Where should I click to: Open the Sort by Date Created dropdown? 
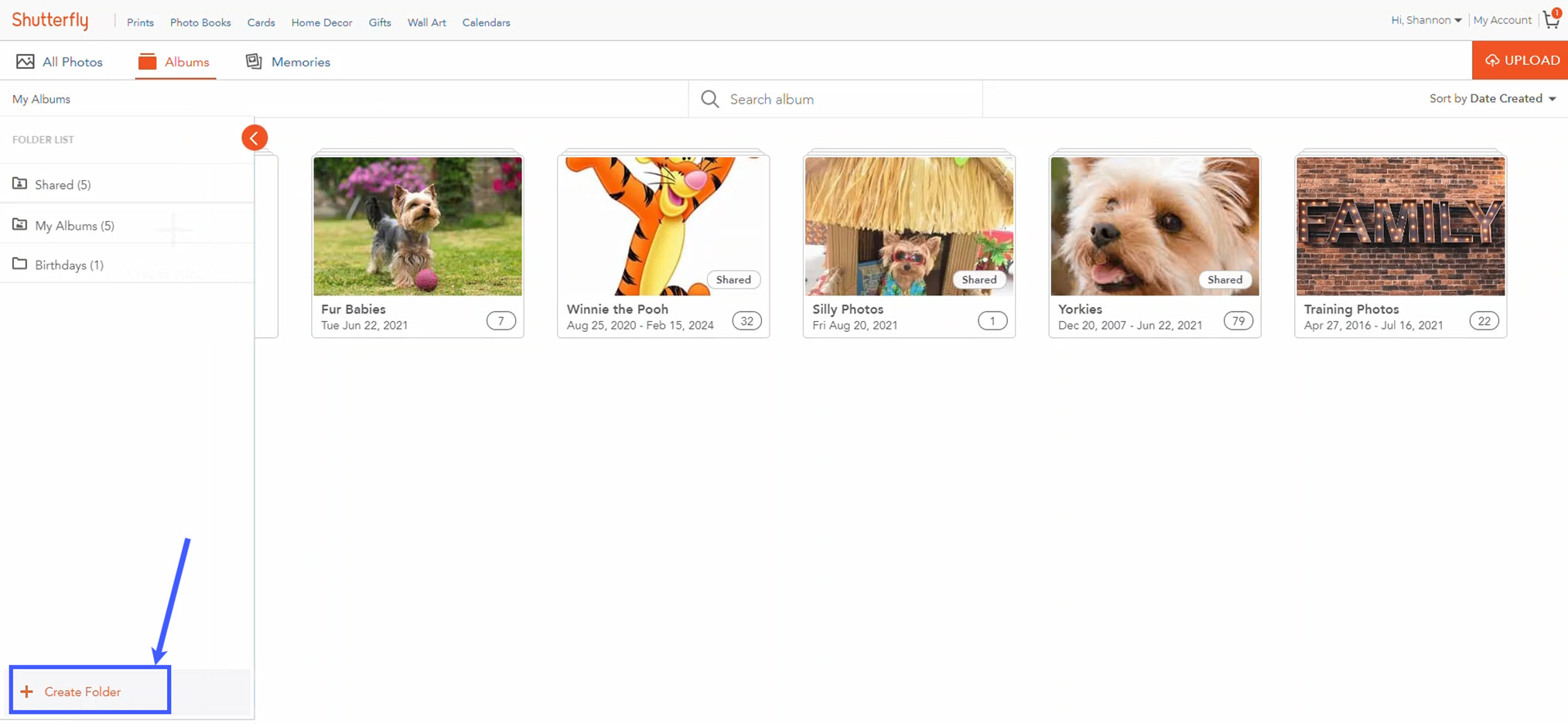tap(1493, 98)
